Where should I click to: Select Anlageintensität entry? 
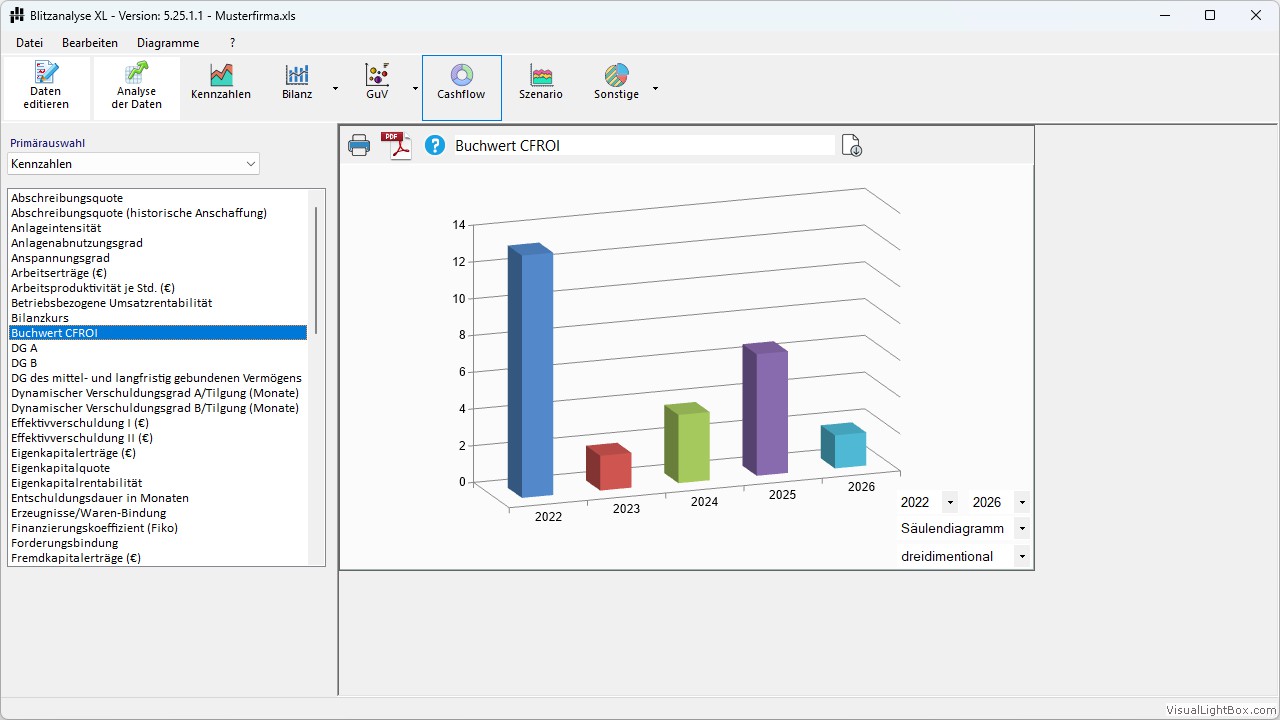[x=158, y=228]
